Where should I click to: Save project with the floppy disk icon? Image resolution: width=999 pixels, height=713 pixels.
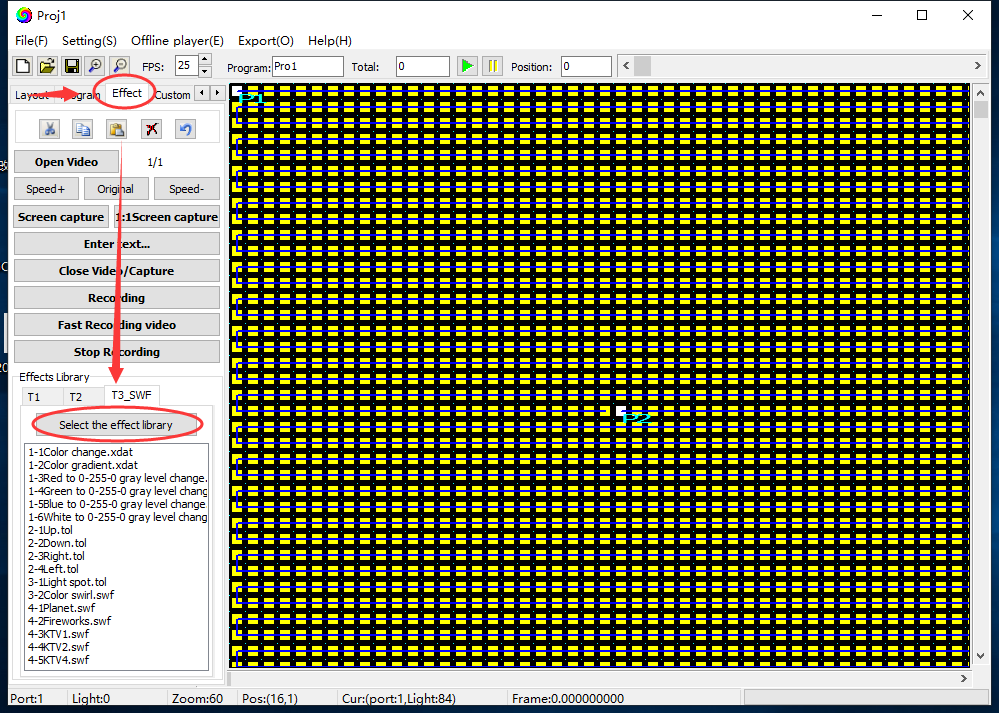(x=71, y=66)
